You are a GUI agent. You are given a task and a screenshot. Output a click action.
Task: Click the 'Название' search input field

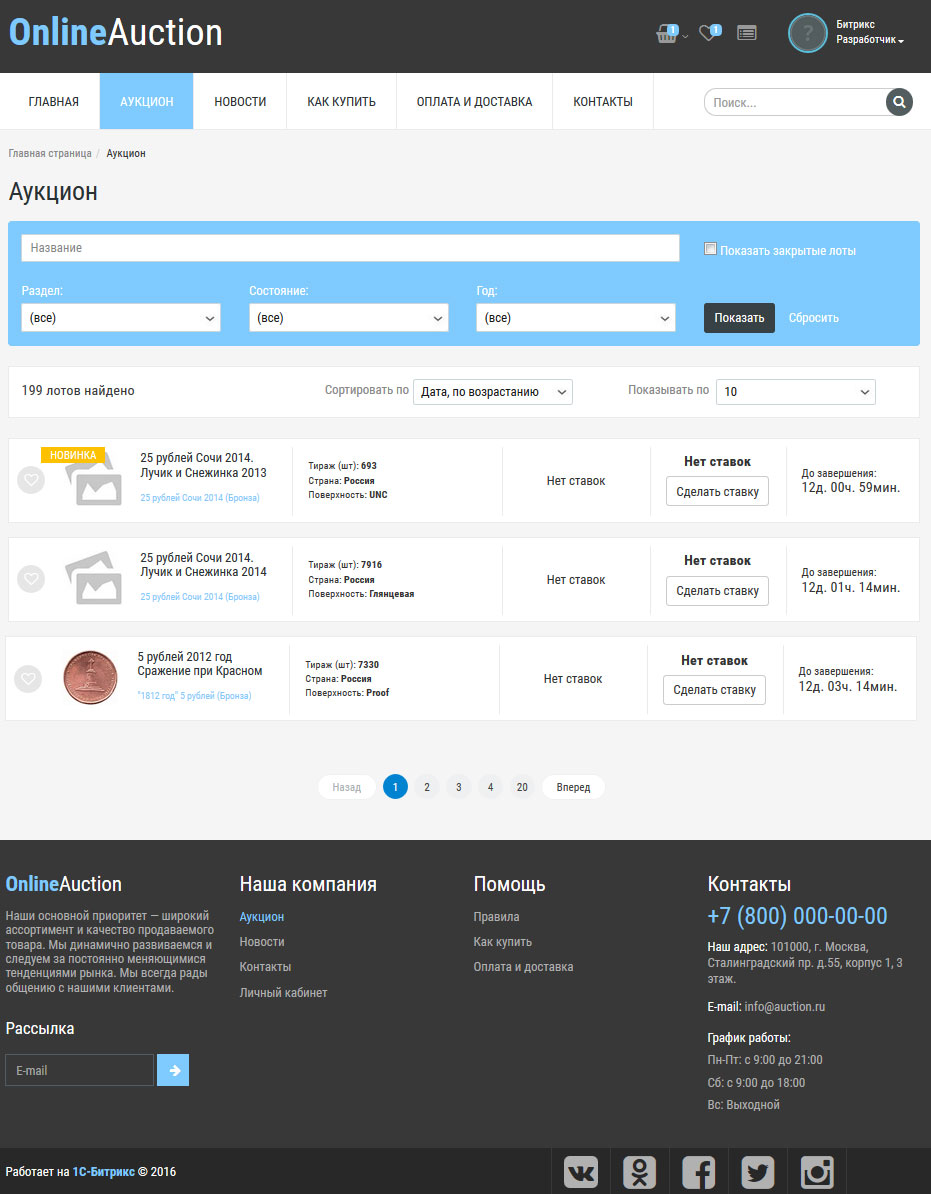coord(350,248)
